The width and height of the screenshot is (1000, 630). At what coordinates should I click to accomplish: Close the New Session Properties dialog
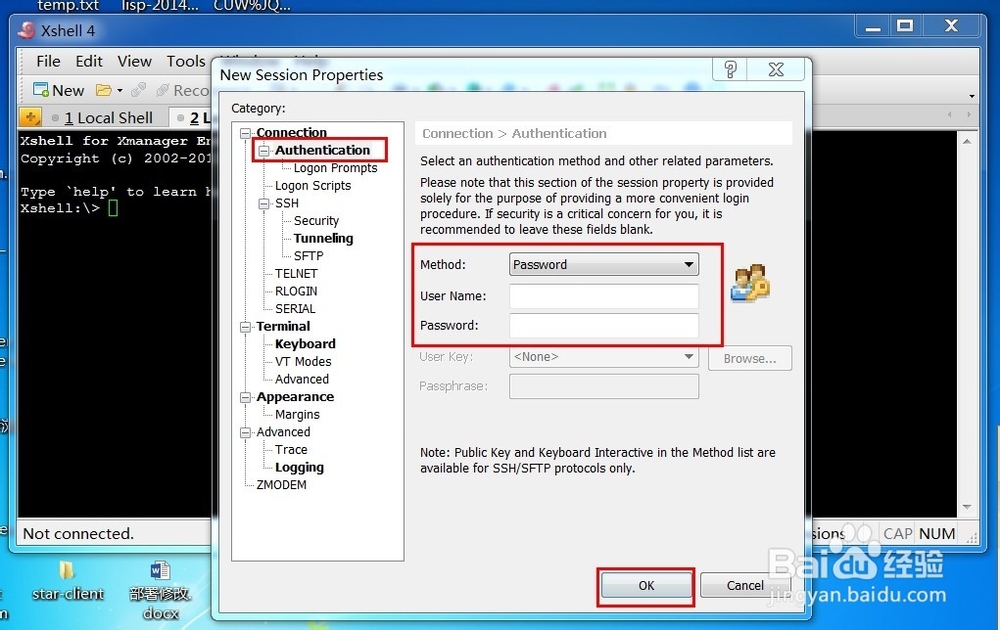[x=776, y=69]
